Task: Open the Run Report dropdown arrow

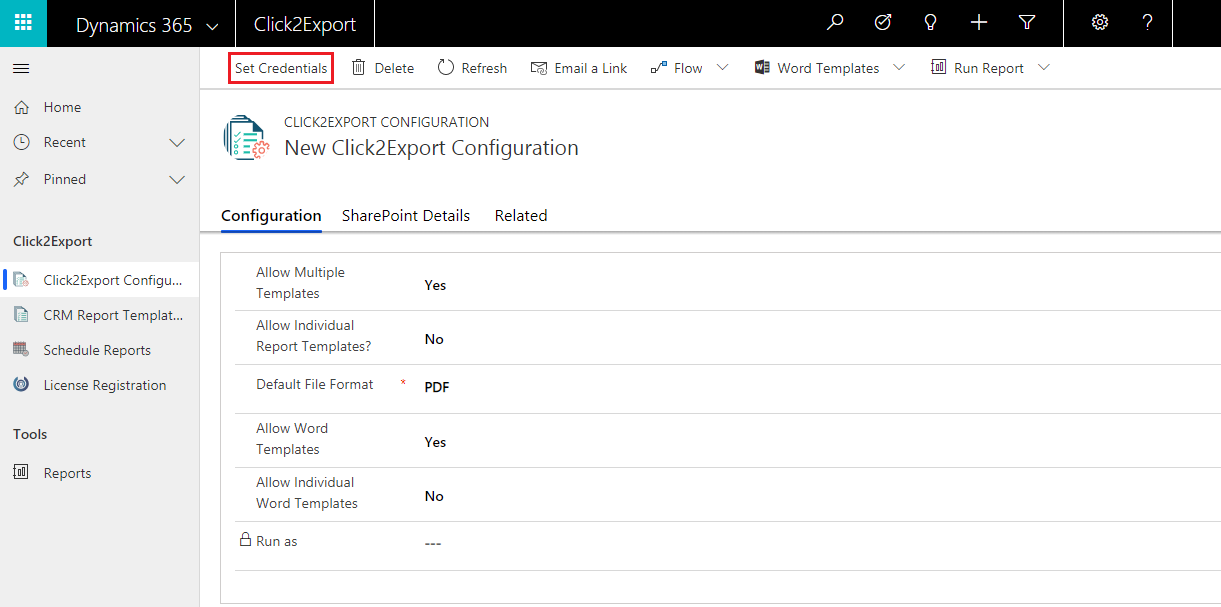Action: [1044, 67]
